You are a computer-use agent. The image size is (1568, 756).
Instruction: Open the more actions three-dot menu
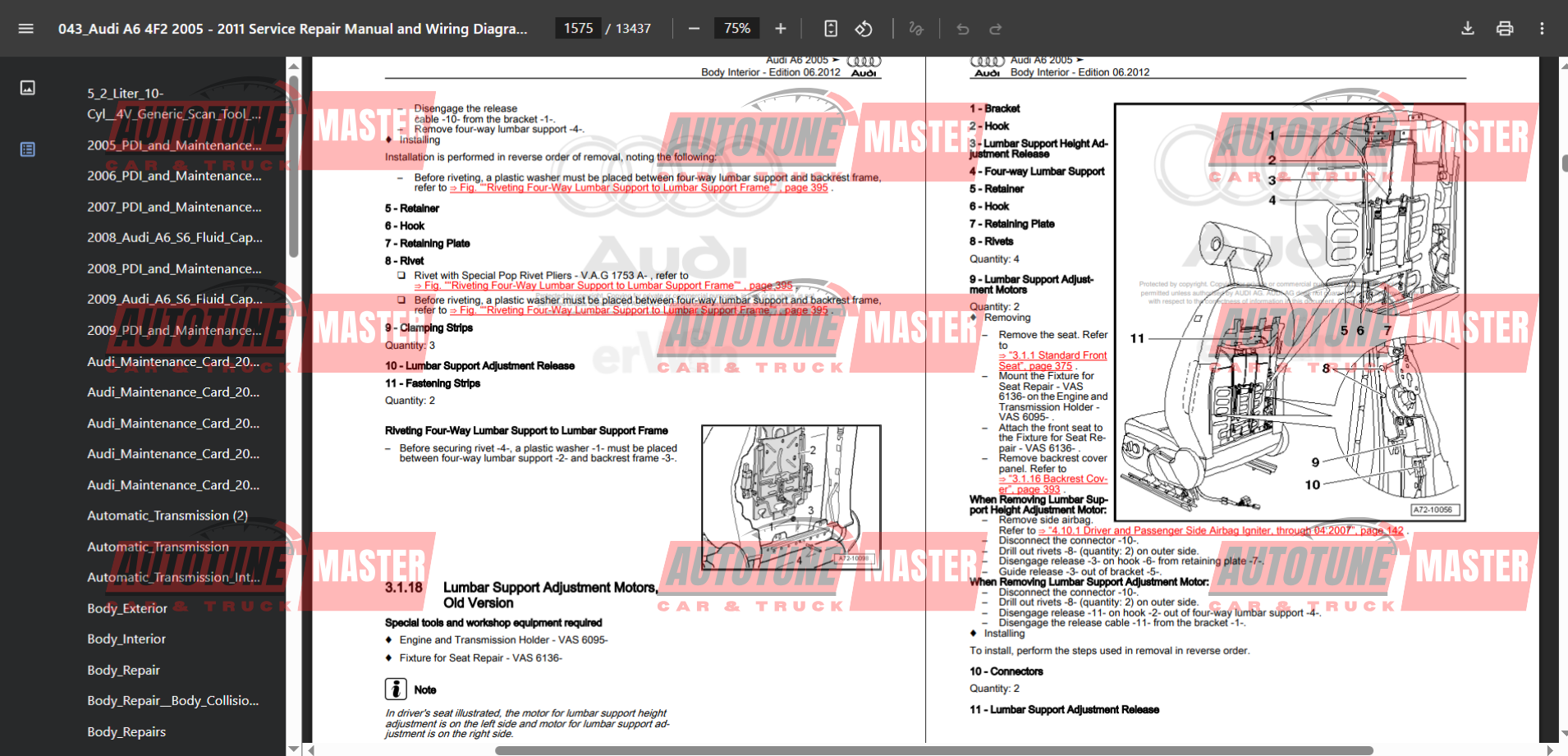pyautogui.click(x=1542, y=29)
